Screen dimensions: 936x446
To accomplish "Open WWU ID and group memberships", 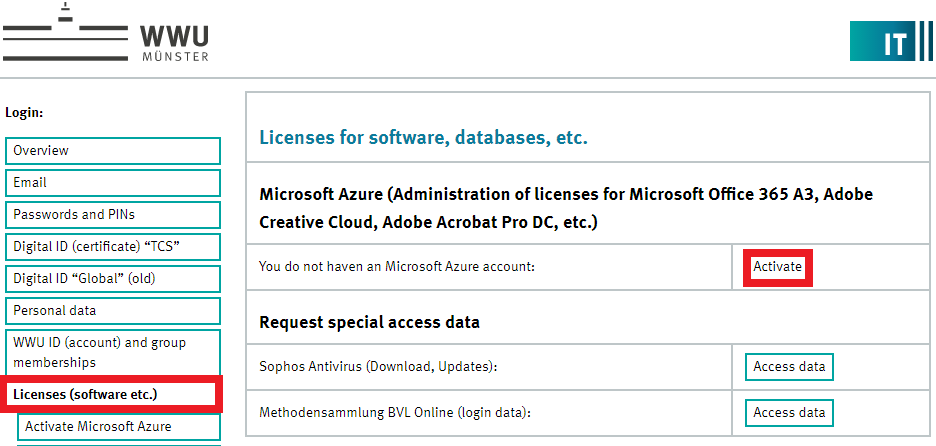I will click(112, 353).
